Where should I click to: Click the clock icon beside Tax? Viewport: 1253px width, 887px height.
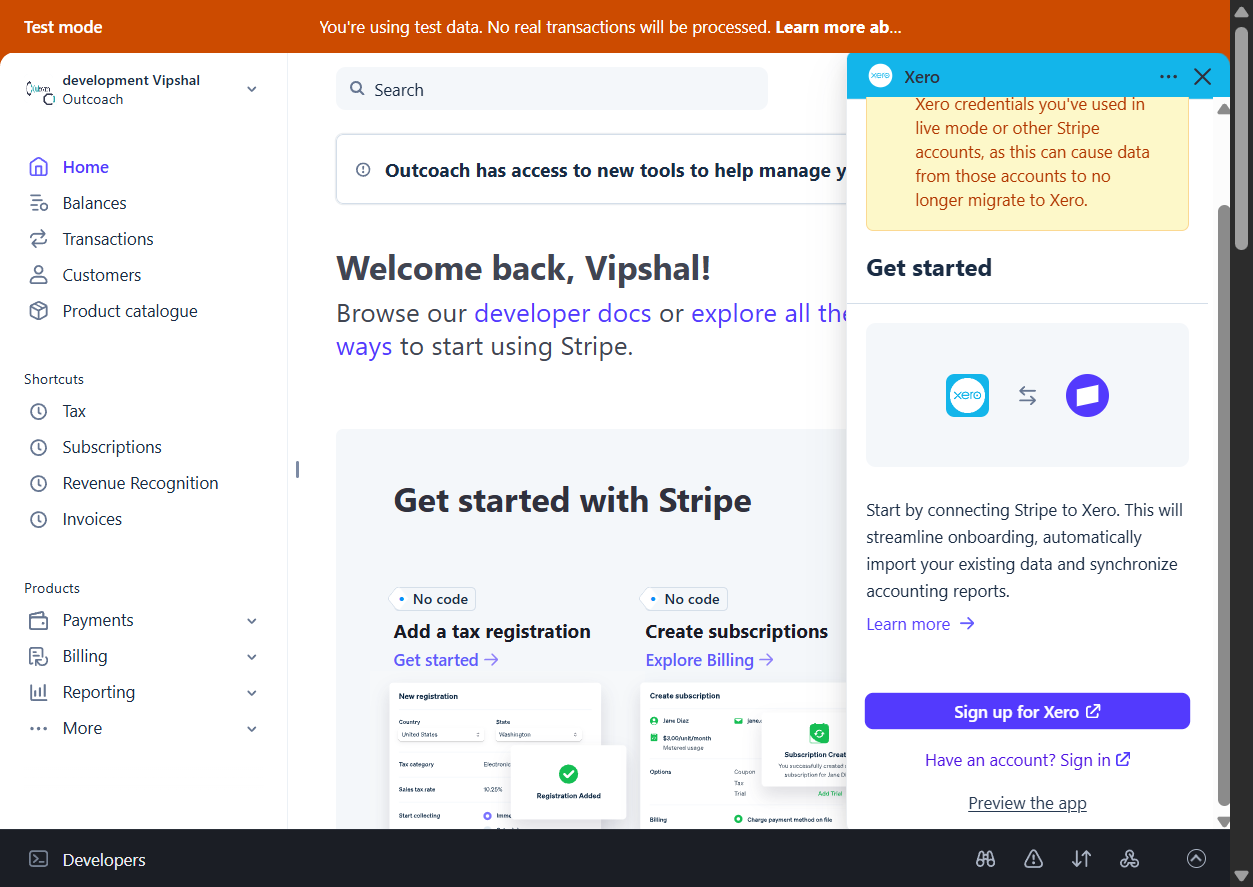coord(38,411)
